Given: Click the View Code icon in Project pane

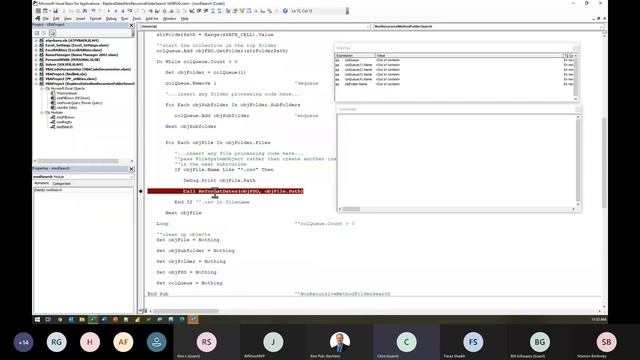Looking at the screenshot, I should (x=37, y=33).
